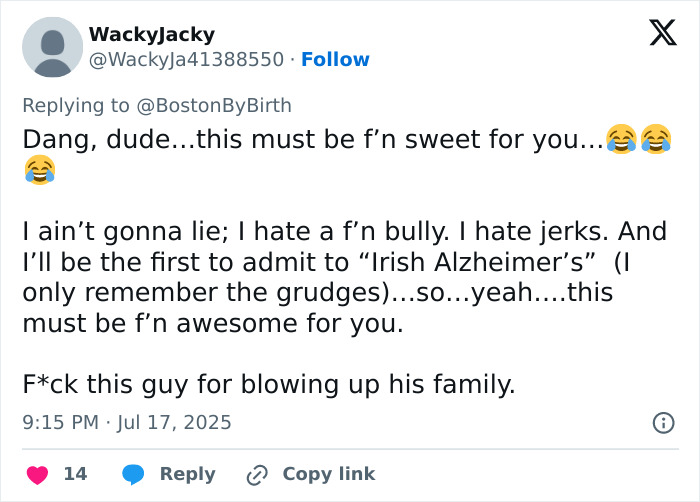This screenshot has width=700, height=502.
Task: Like the tweet with the heart icon
Action: tap(37, 474)
